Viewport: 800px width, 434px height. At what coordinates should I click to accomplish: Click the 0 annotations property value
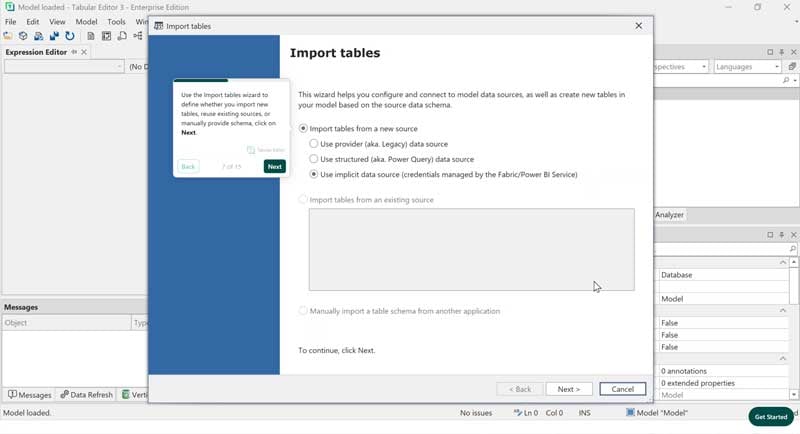click(x=722, y=371)
